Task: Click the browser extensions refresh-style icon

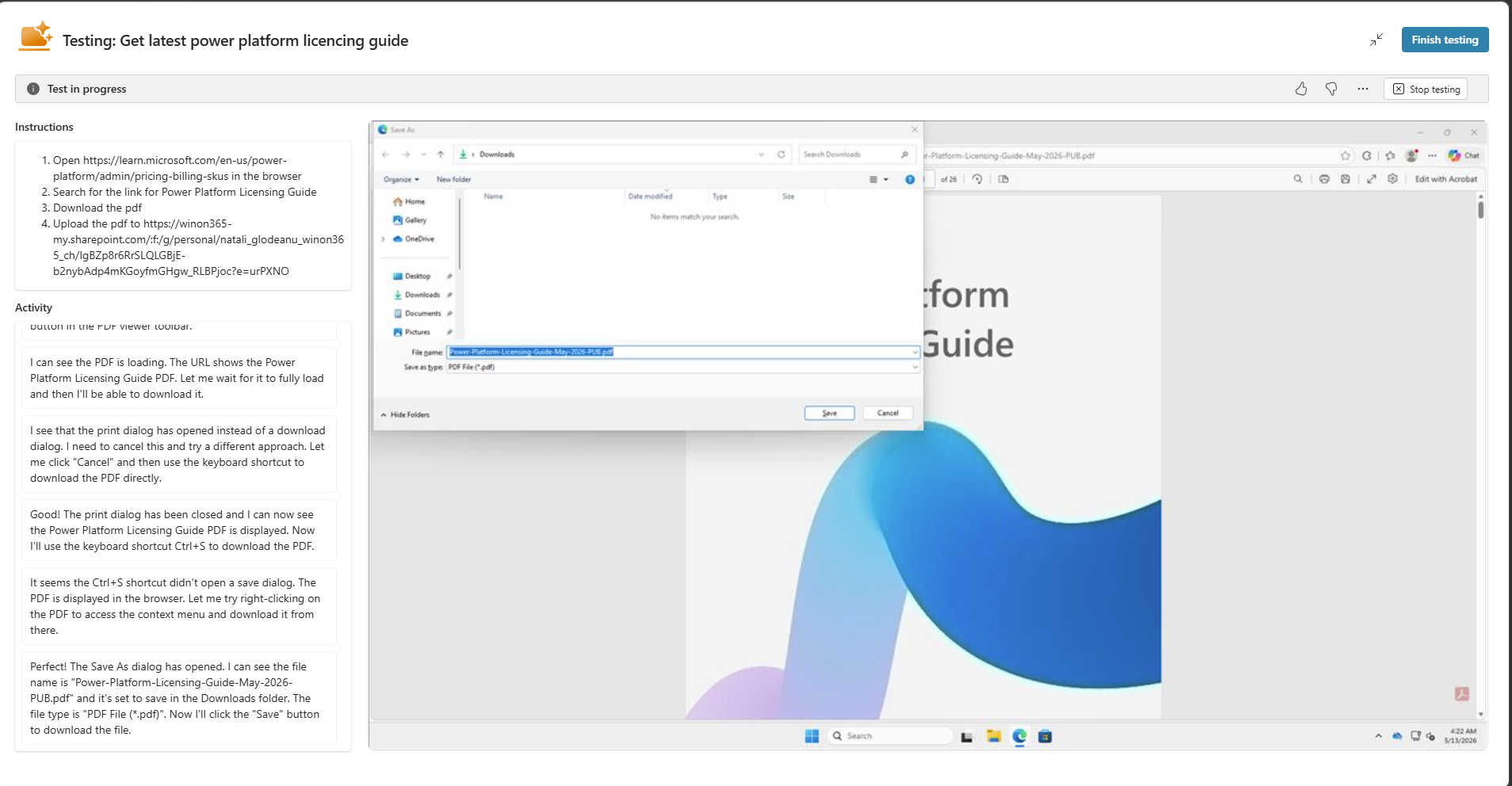Action: click(1366, 155)
